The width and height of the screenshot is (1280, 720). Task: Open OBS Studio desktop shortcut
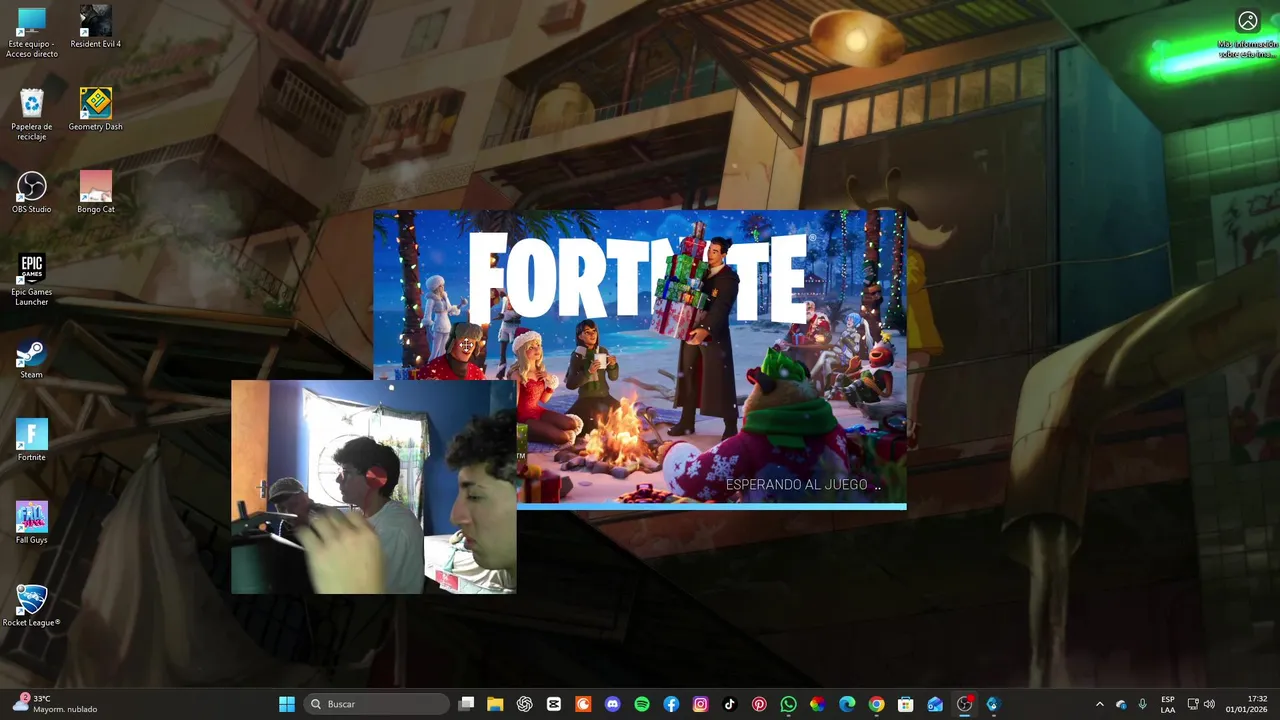[32, 192]
